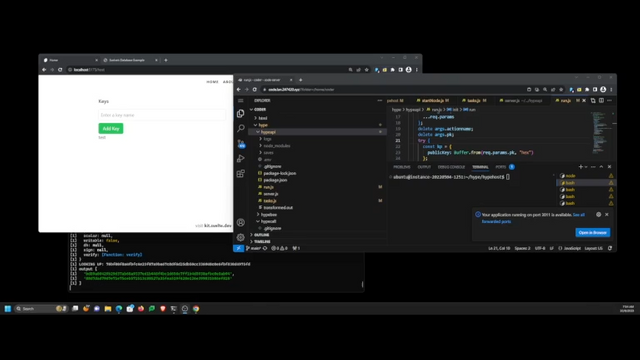
Task: Click the green Add Key button
Action: [x=111, y=129]
